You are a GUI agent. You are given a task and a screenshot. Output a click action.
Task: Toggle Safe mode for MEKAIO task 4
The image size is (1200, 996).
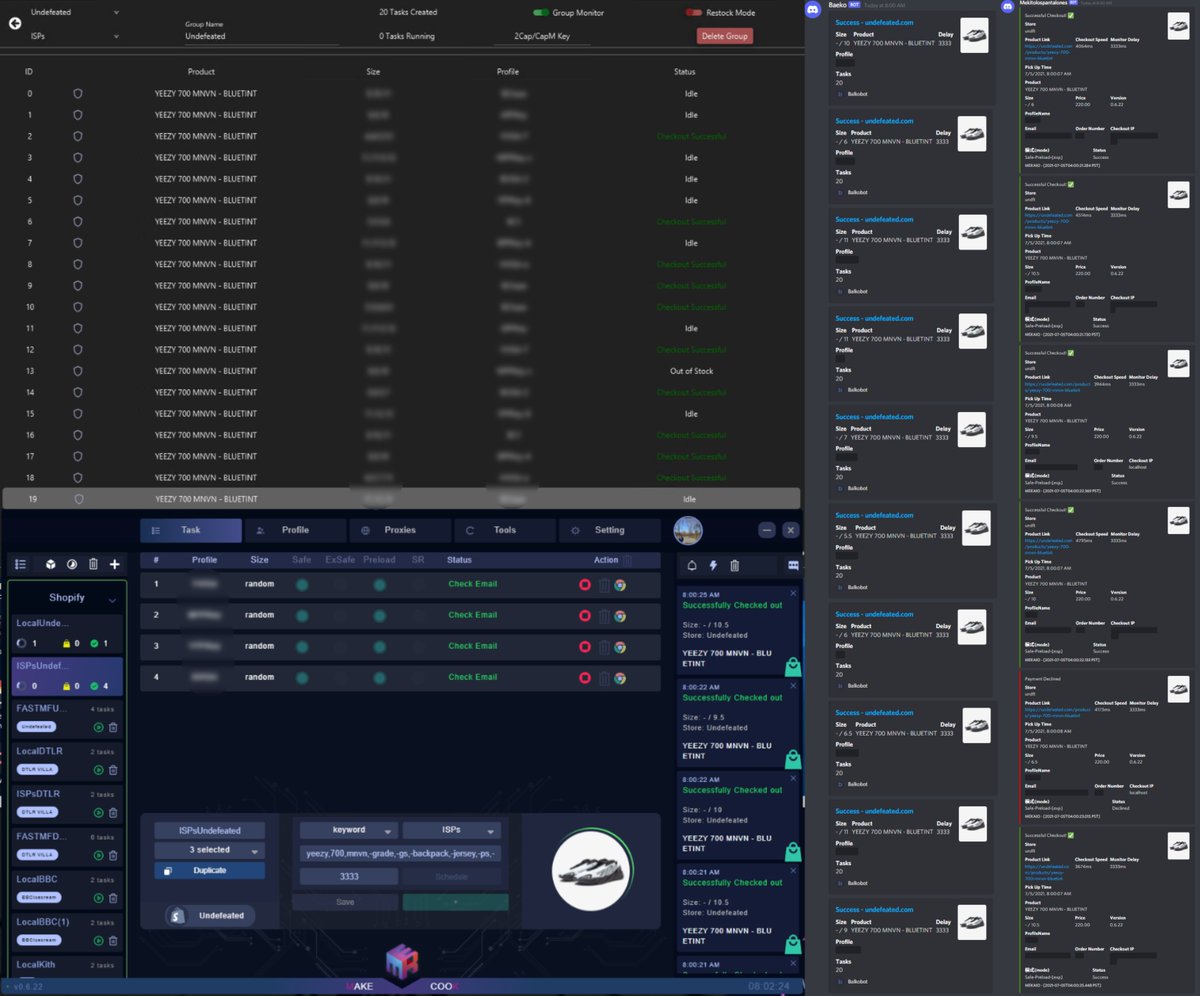(x=301, y=677)
